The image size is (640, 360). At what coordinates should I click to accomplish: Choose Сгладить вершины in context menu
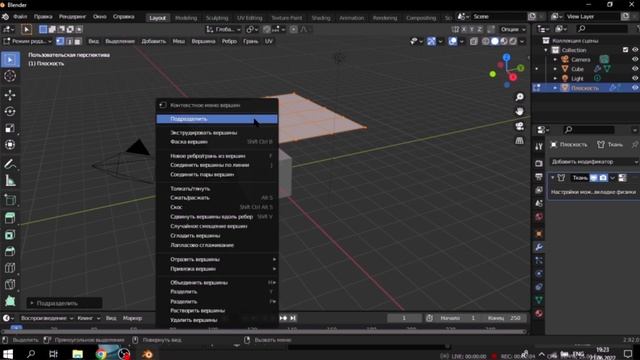217,236
